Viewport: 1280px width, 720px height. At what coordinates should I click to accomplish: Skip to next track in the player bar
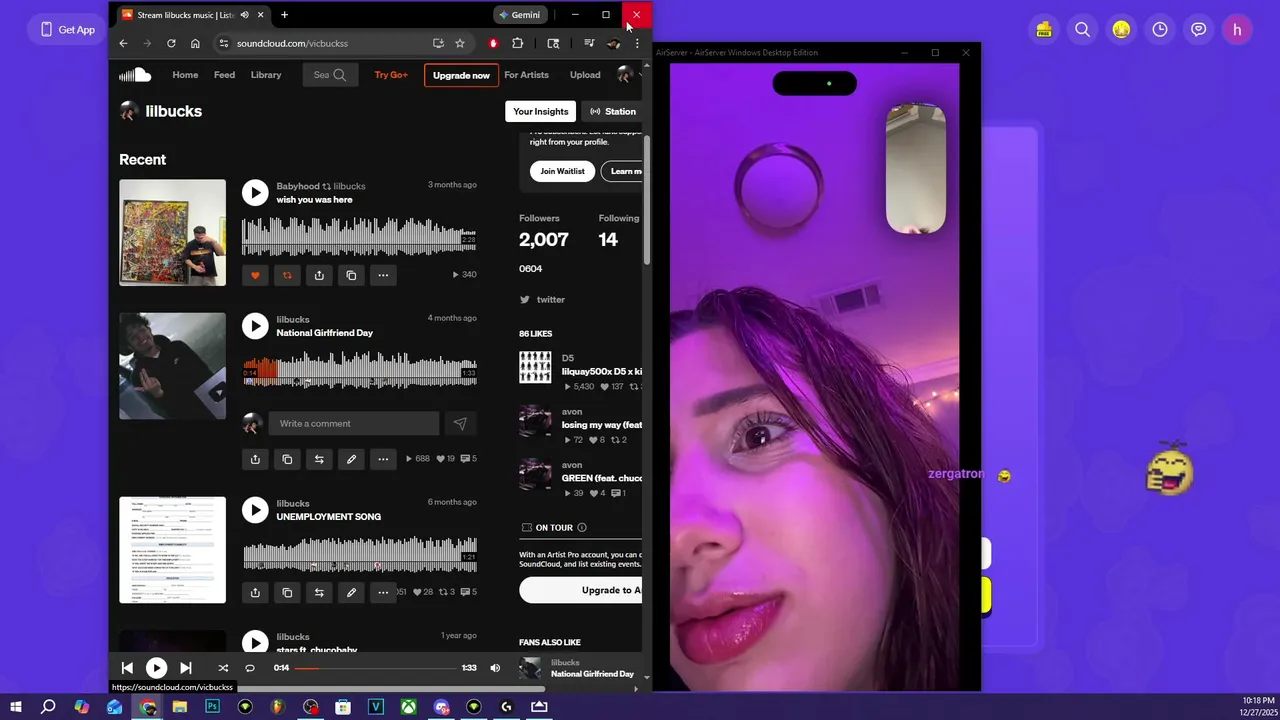tap(186, 668)
